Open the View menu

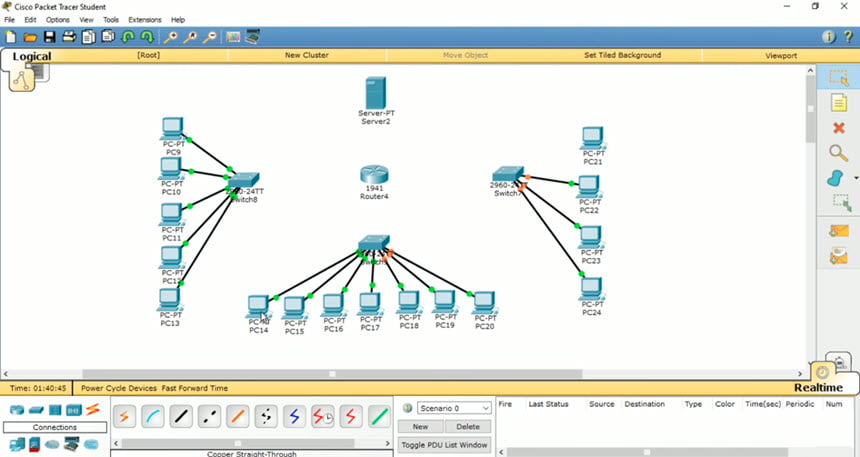pyautogui.click(x=86, y=19)
